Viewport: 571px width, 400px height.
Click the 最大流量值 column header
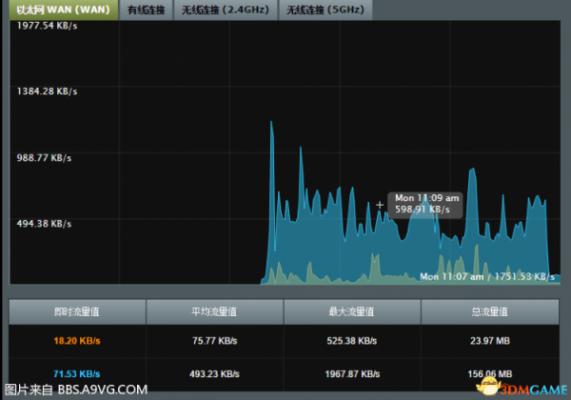pos(352,311)
